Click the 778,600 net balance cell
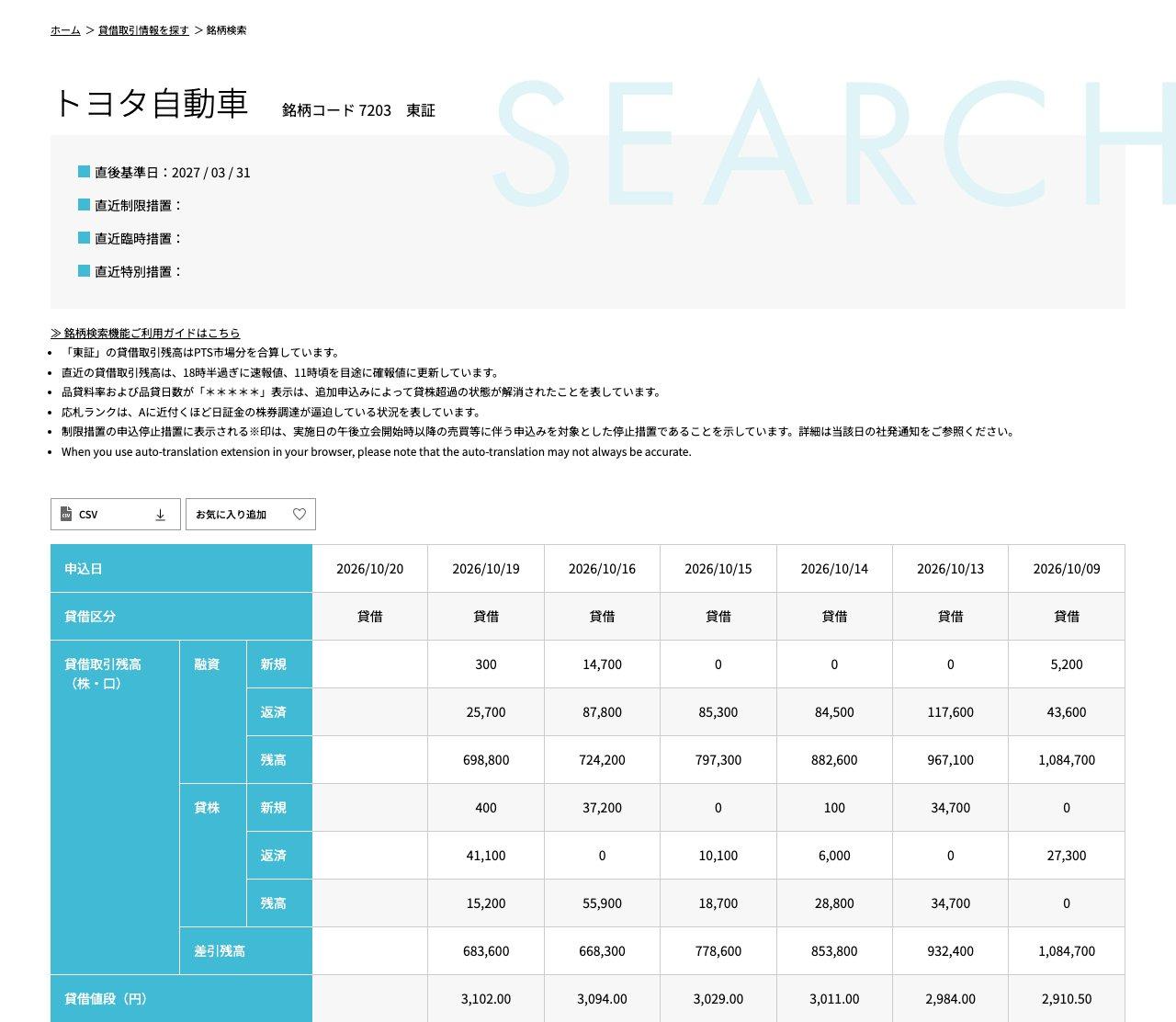Screen dimensions: 1176x1022 tap(718, 951)
